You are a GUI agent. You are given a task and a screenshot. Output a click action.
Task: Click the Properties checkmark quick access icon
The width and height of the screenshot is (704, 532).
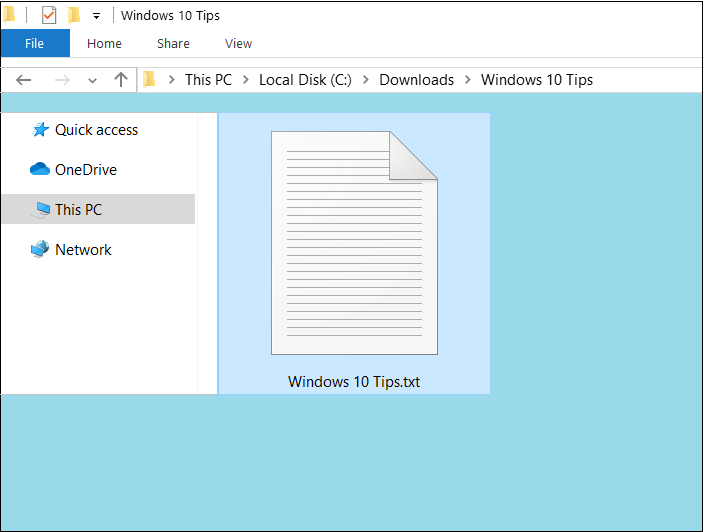coord(49,16)
